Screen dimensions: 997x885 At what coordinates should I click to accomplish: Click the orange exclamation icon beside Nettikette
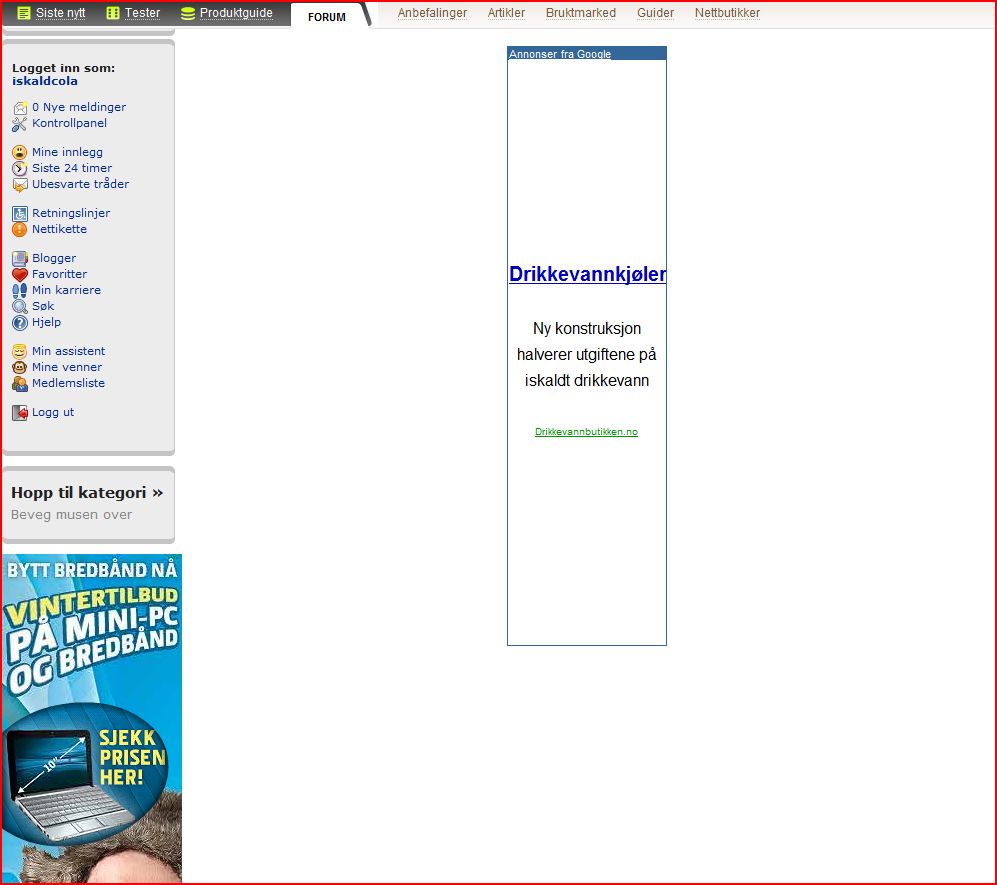(20, 230)
